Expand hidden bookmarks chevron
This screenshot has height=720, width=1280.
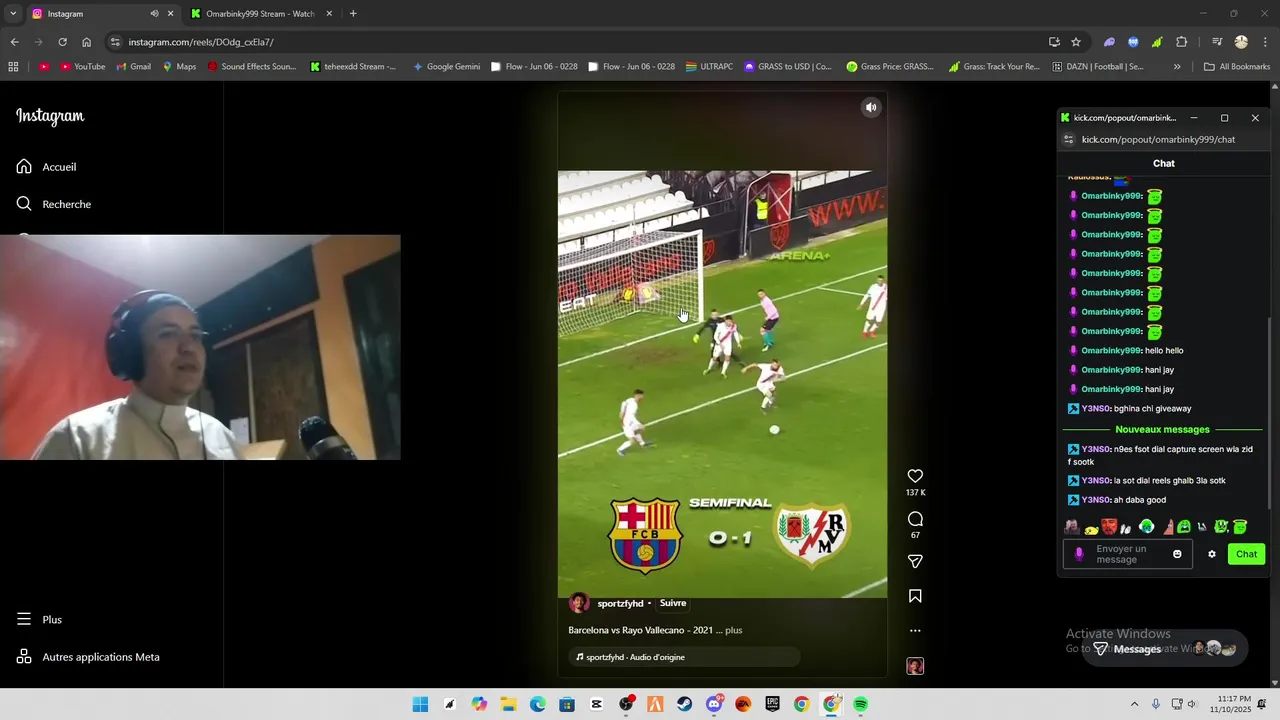tap(1177, 67)
